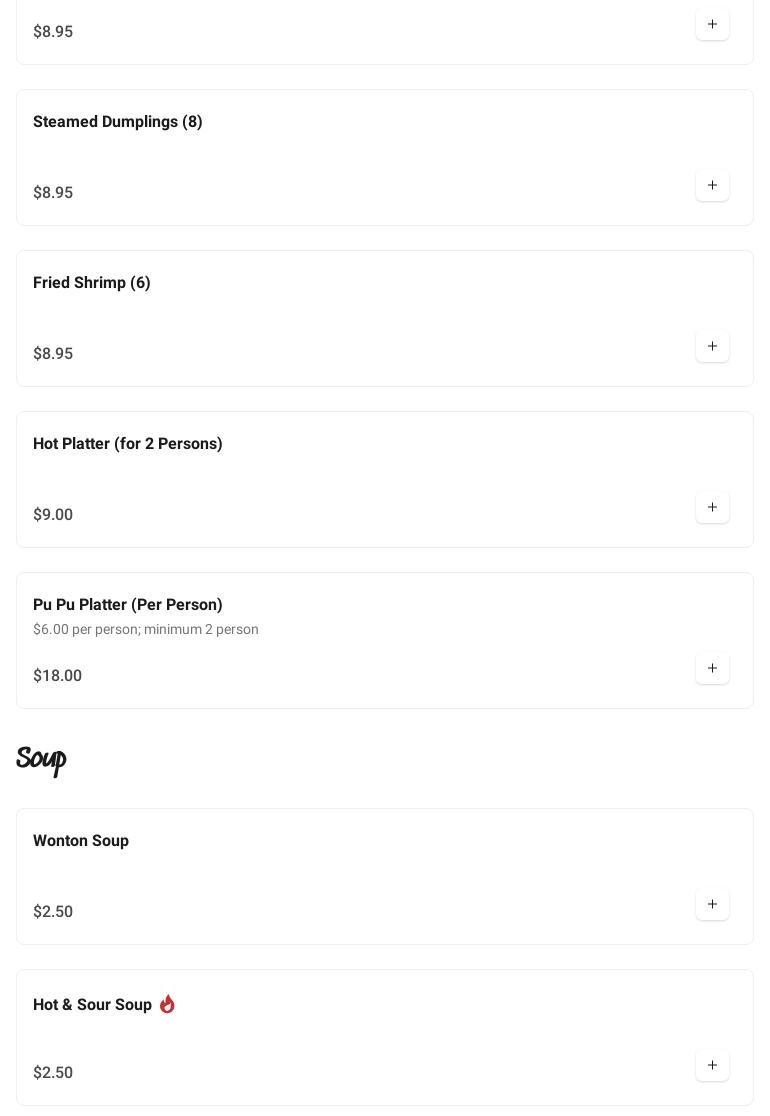Click the Soup section heading

(x=41, y=760)
